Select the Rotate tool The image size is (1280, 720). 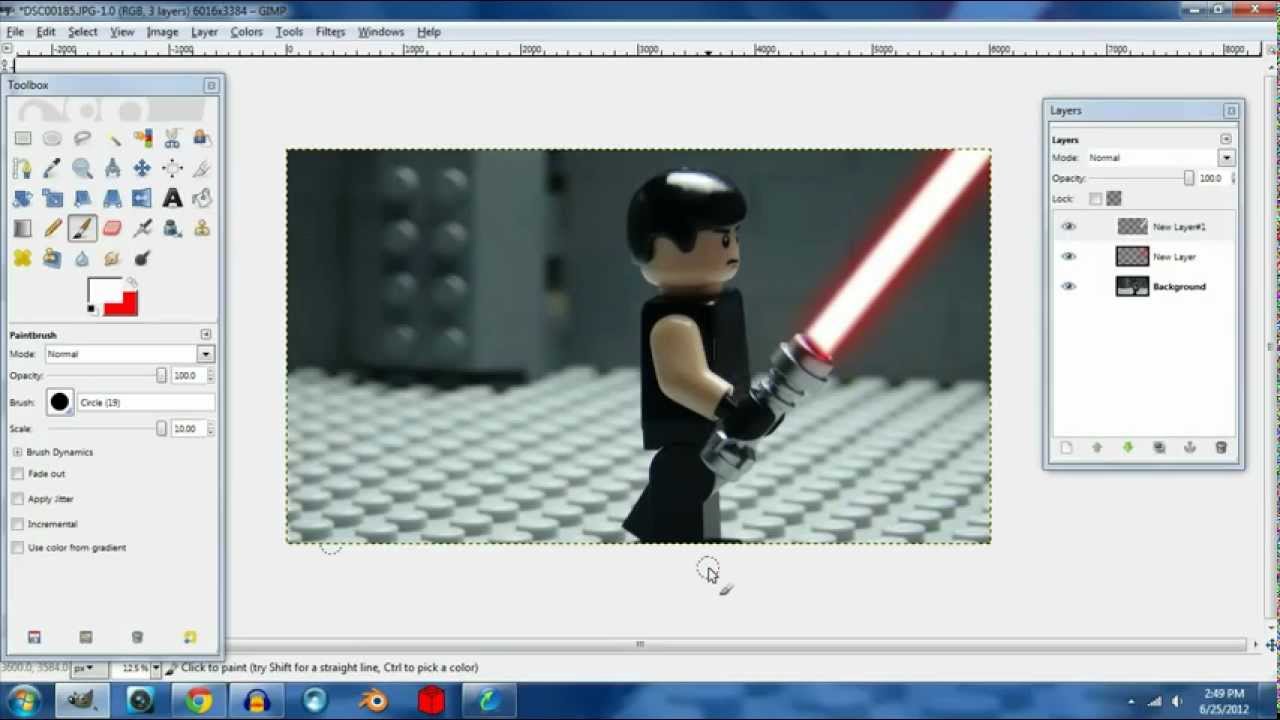22,198
